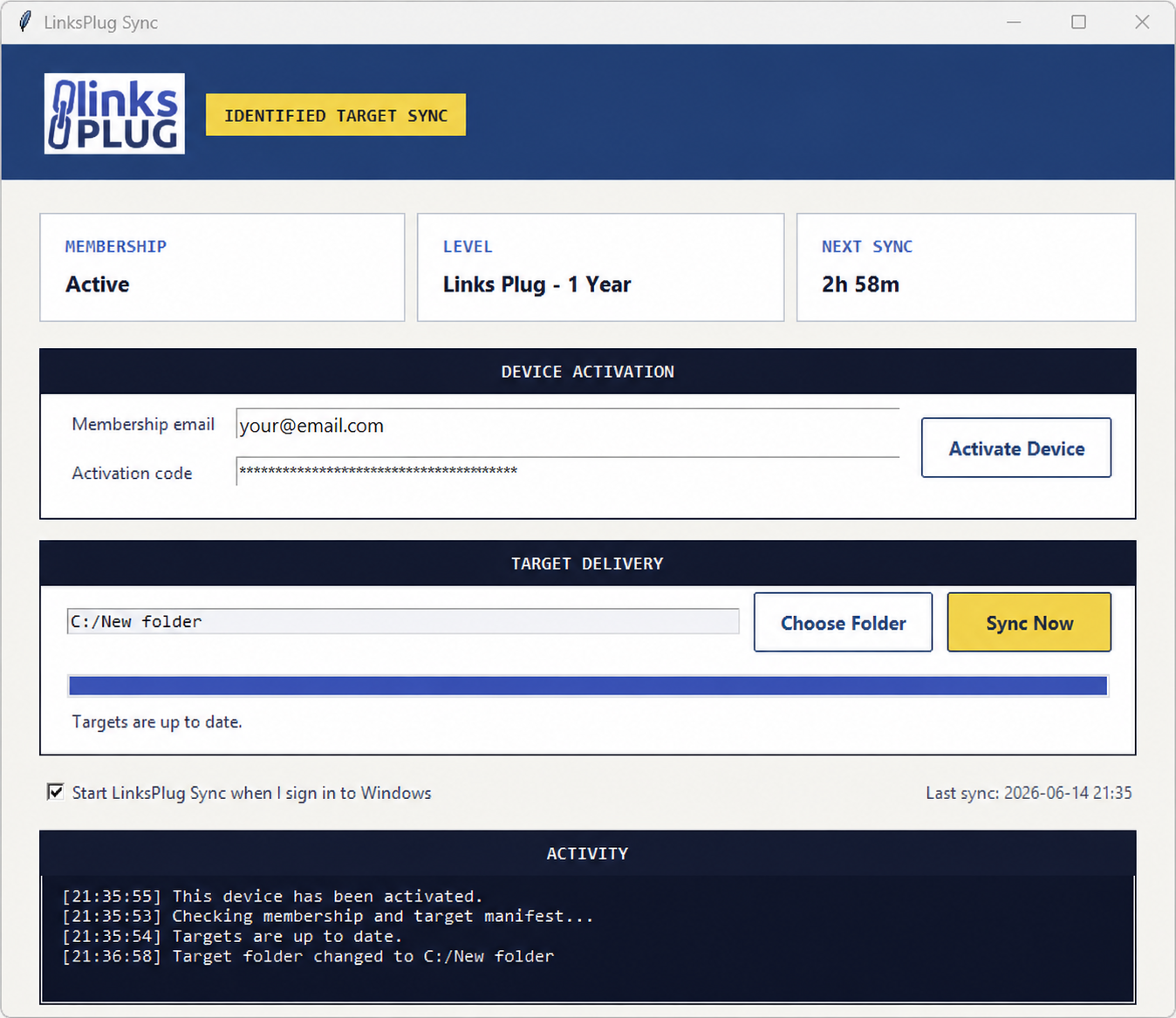Click the Activation code label
Viewport: 1176px width, 1018px height.
132,473
